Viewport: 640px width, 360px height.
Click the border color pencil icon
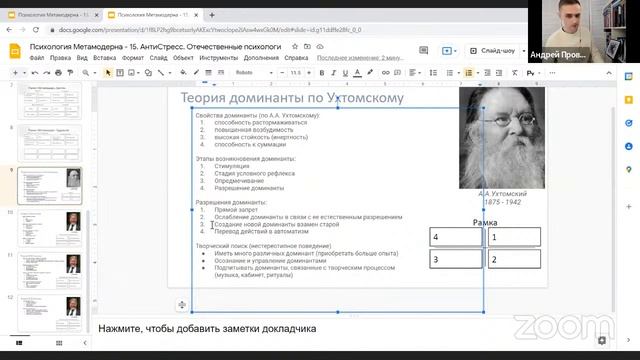pos(196,73)
